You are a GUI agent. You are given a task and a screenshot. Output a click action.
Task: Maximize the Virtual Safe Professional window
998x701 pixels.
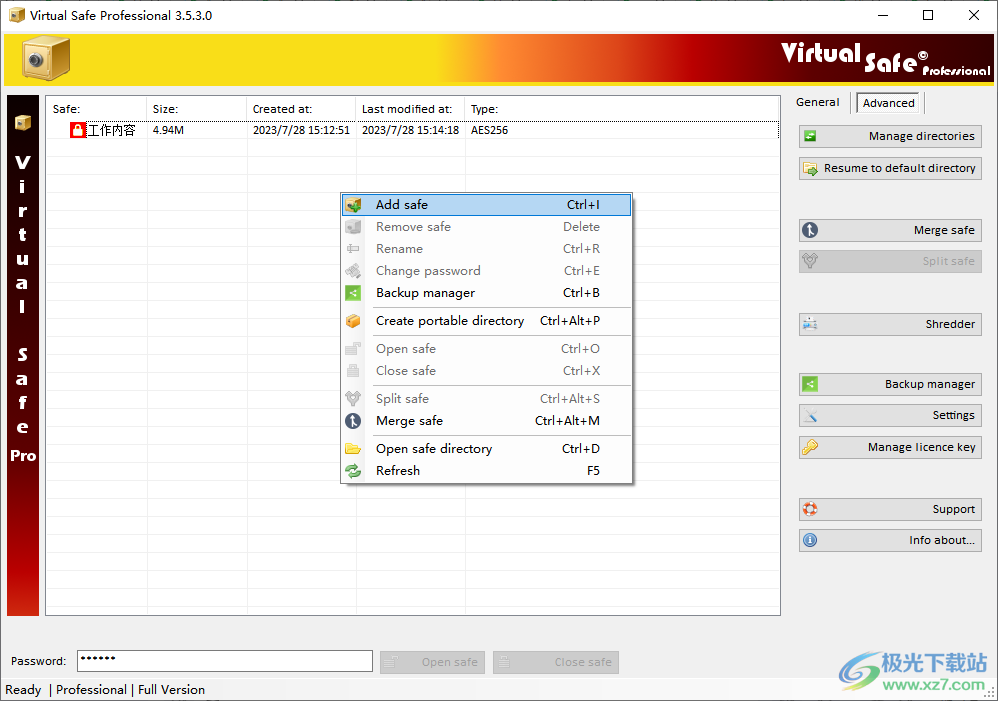click(x=928, y=15)
